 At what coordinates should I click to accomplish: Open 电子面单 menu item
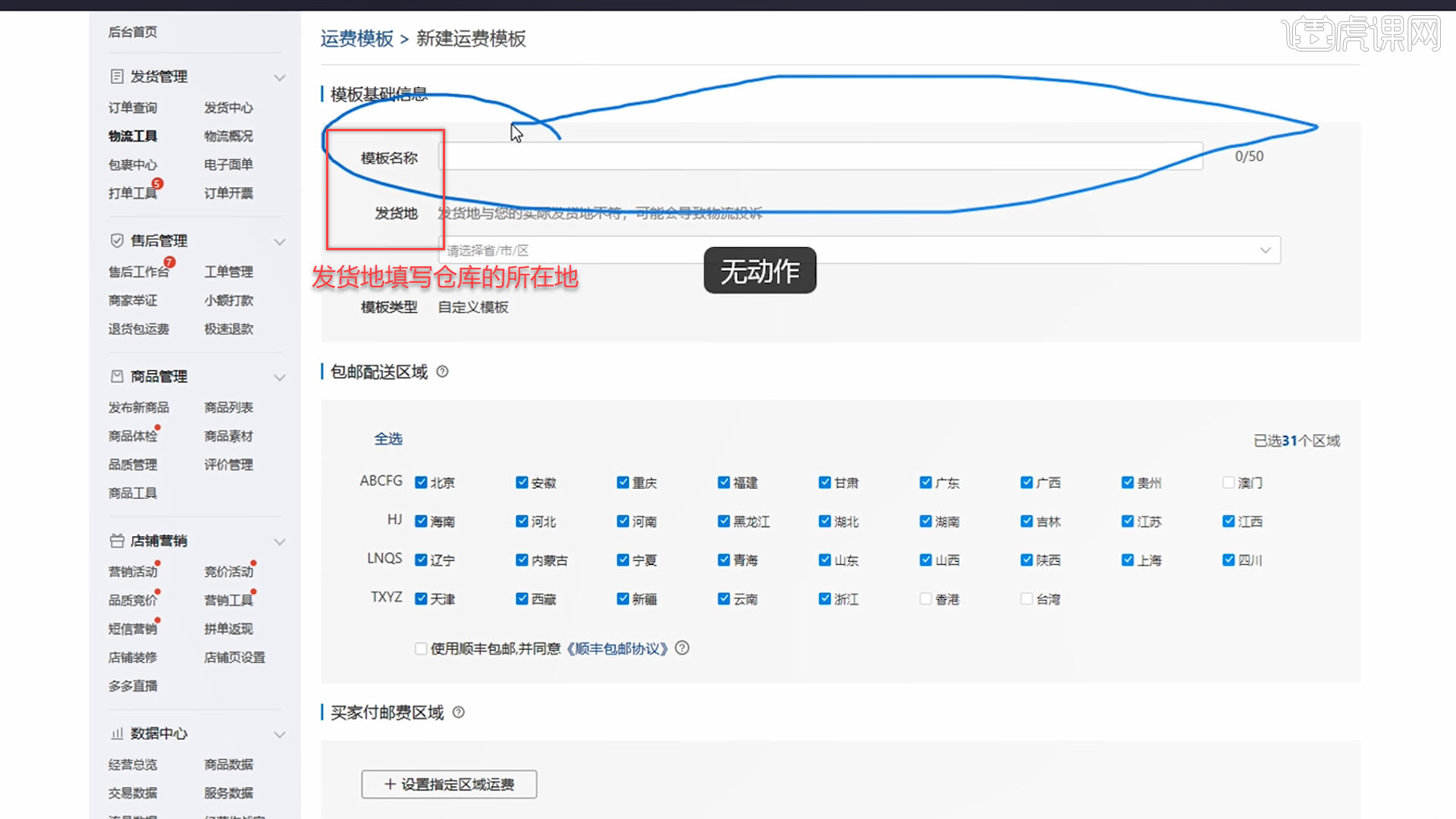point(228,165)
